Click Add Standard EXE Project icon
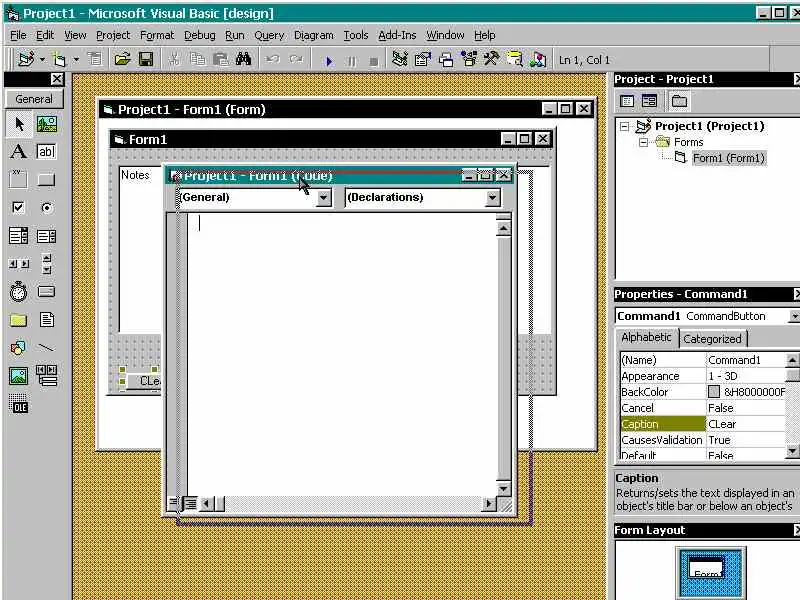Viewport: 800px width, 600px height. tap(26, 60)
